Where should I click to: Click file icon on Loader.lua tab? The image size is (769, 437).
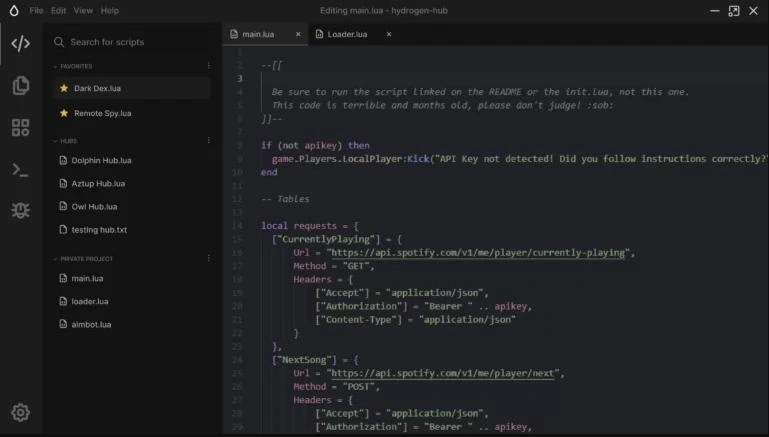(319, 34)
